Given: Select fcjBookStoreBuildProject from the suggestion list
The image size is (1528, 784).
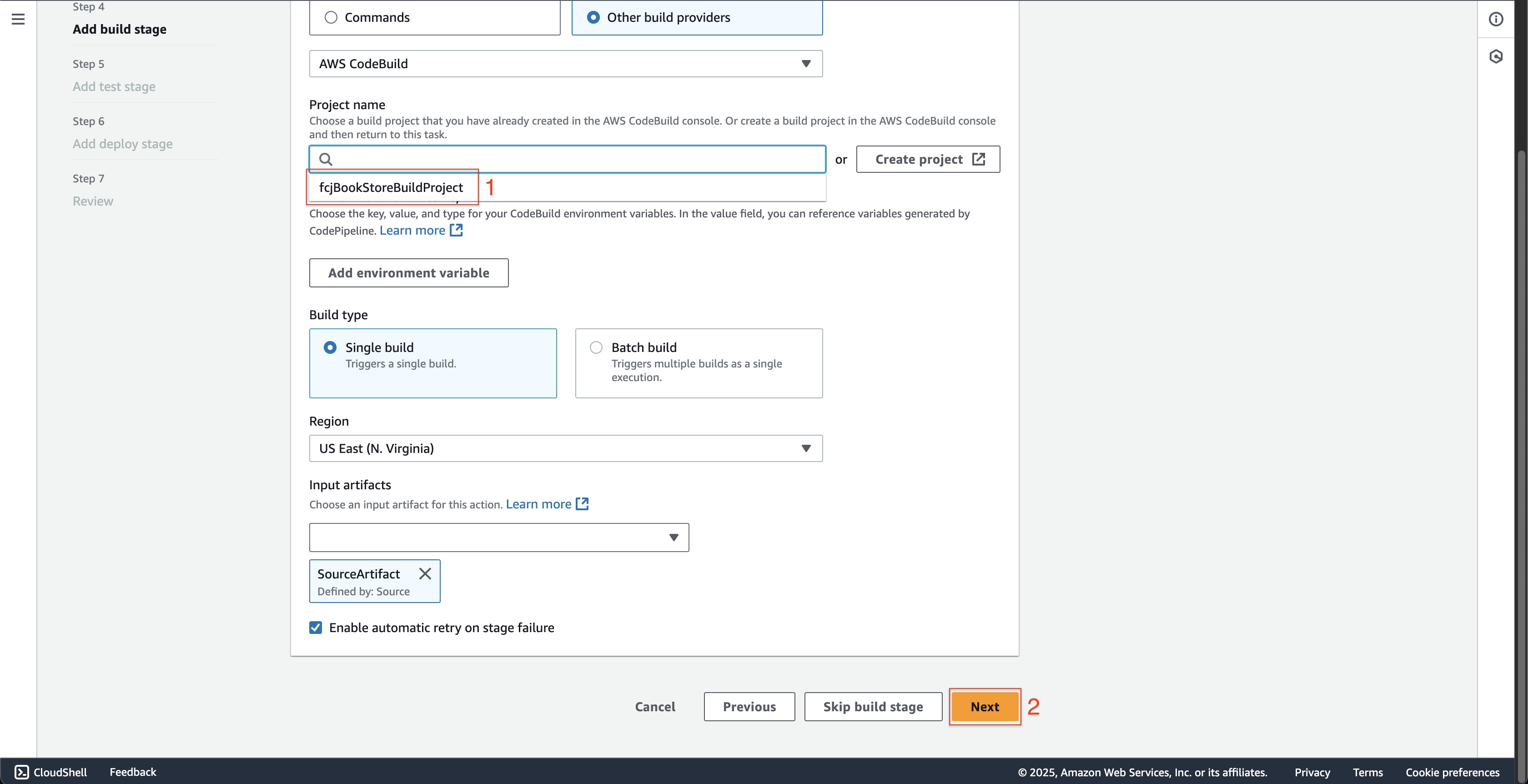Looking at the screenshot, I should click(391, 187).
